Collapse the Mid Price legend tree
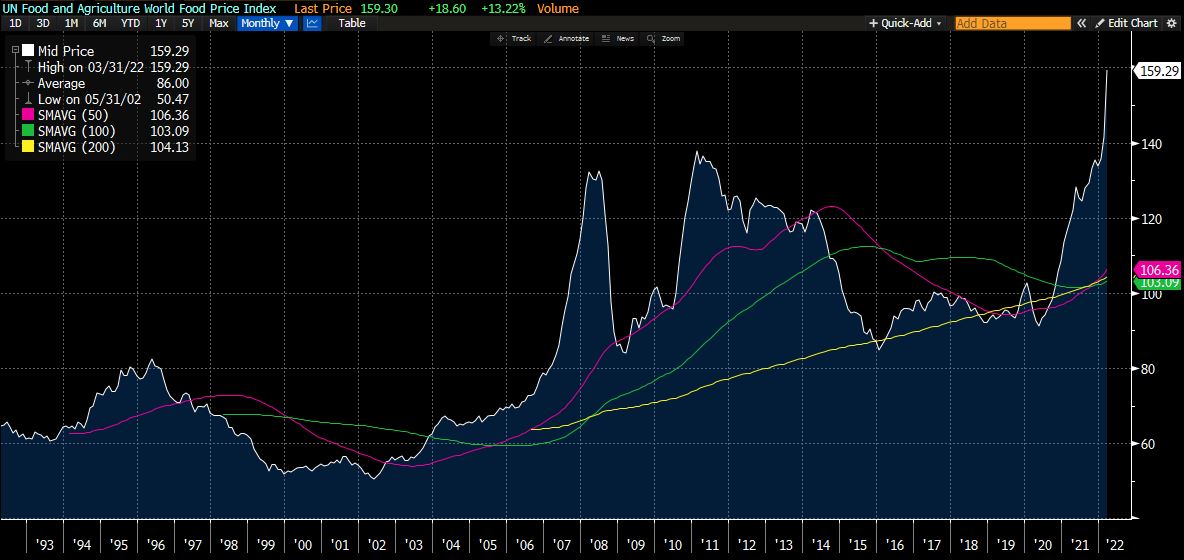Image resolution: width=1184 pixels, height=560 pixels. click(13, 49)
